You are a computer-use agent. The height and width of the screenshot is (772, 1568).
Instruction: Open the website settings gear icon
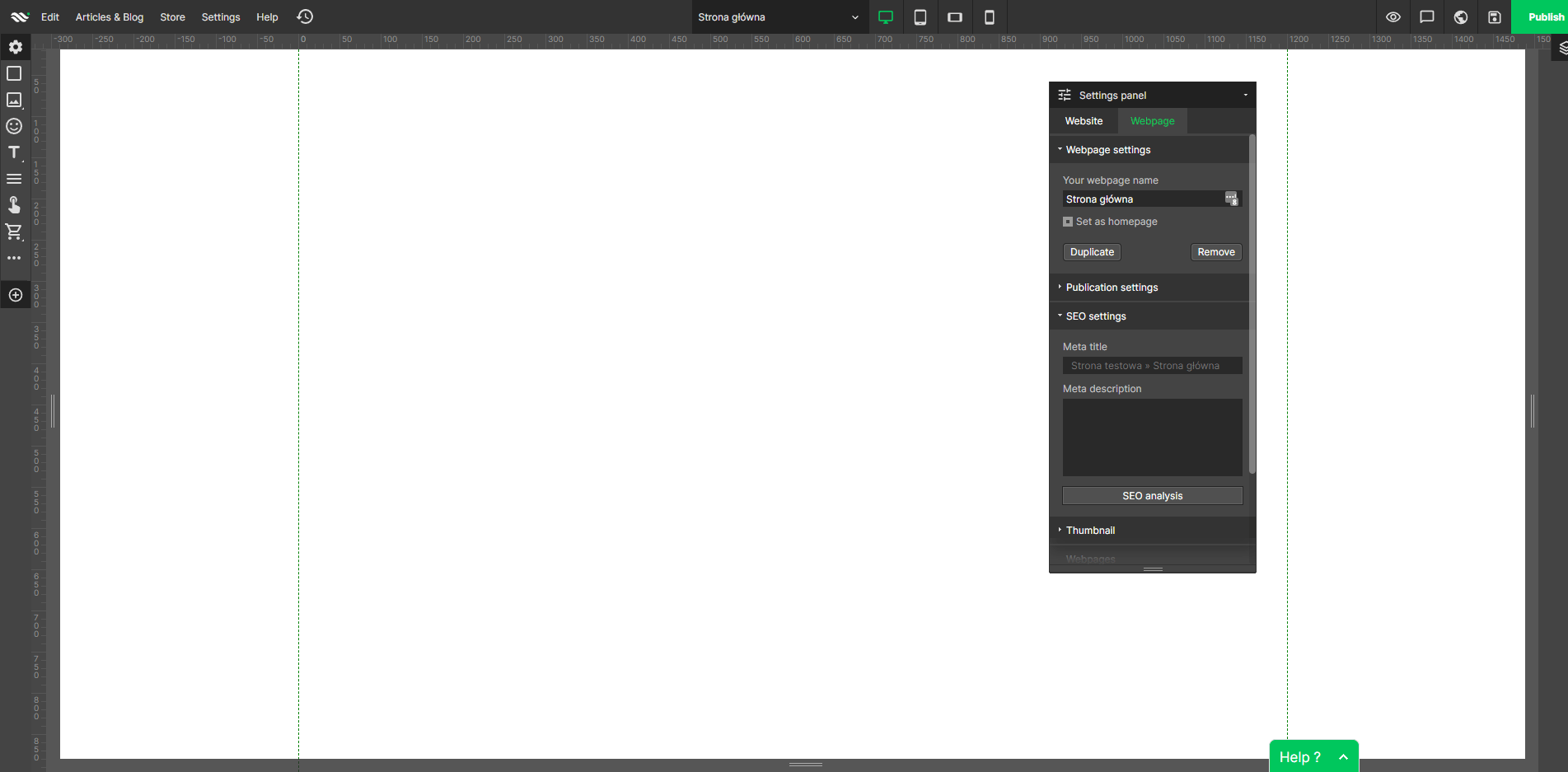[x=15, y=47]
